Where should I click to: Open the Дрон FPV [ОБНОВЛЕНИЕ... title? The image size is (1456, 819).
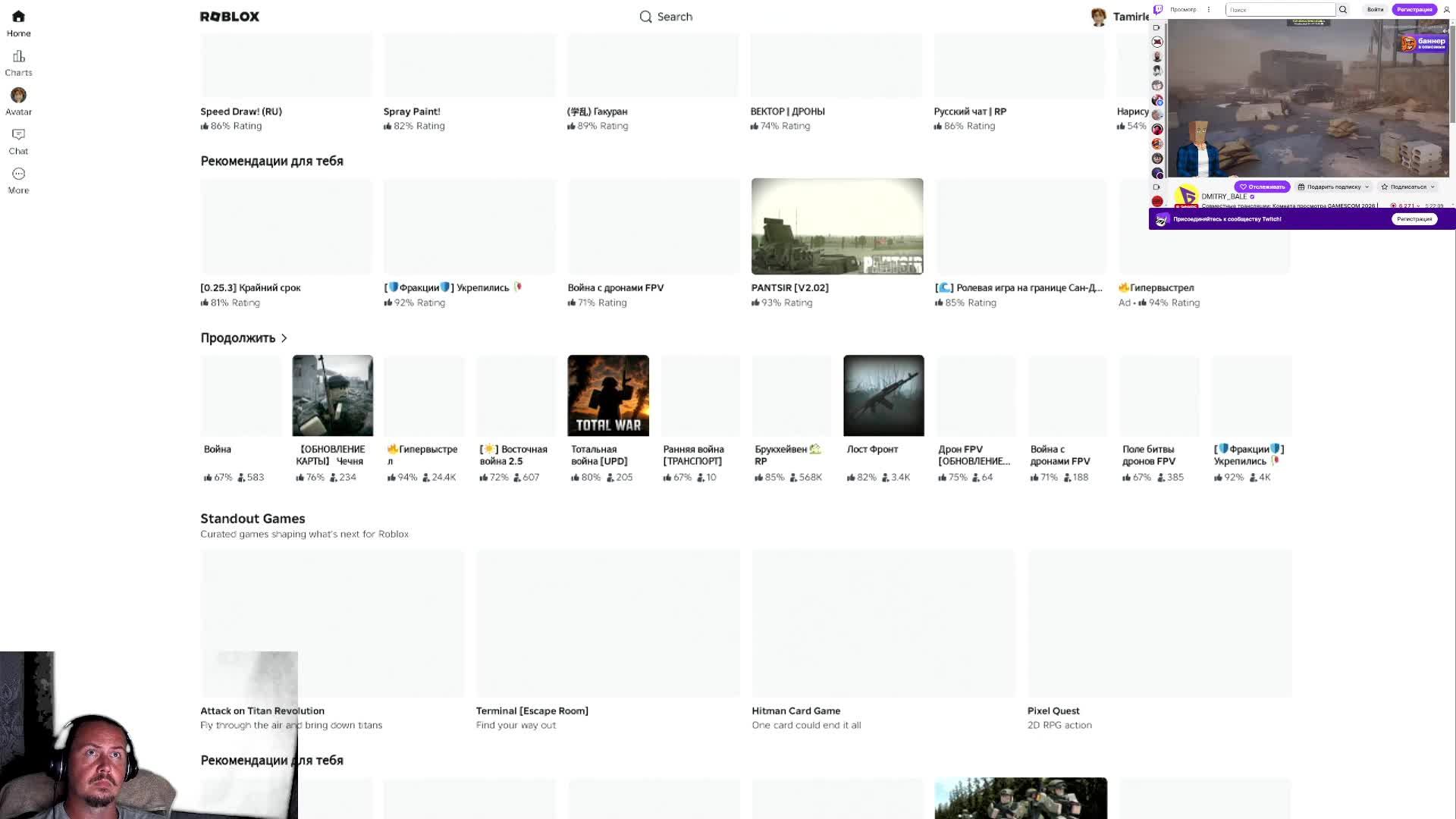coord(974,455)
